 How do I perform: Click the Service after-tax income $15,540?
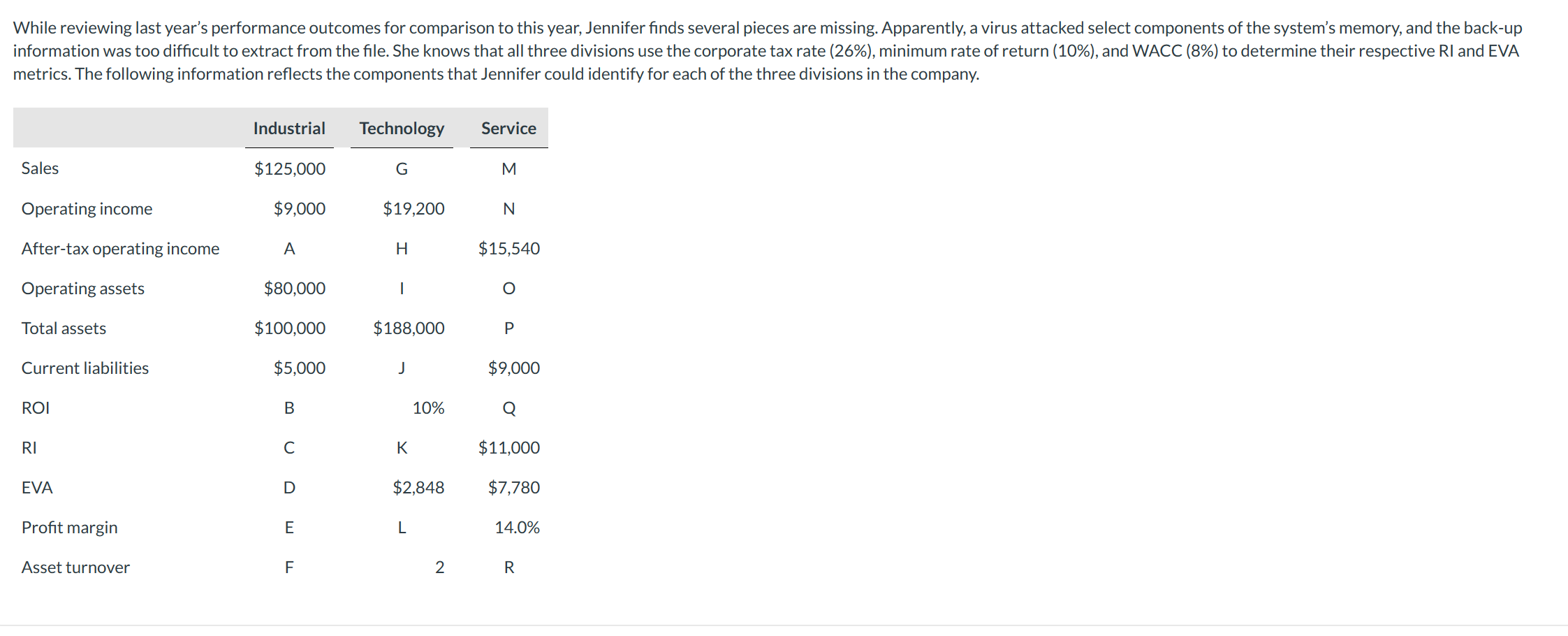pos(509,248)
